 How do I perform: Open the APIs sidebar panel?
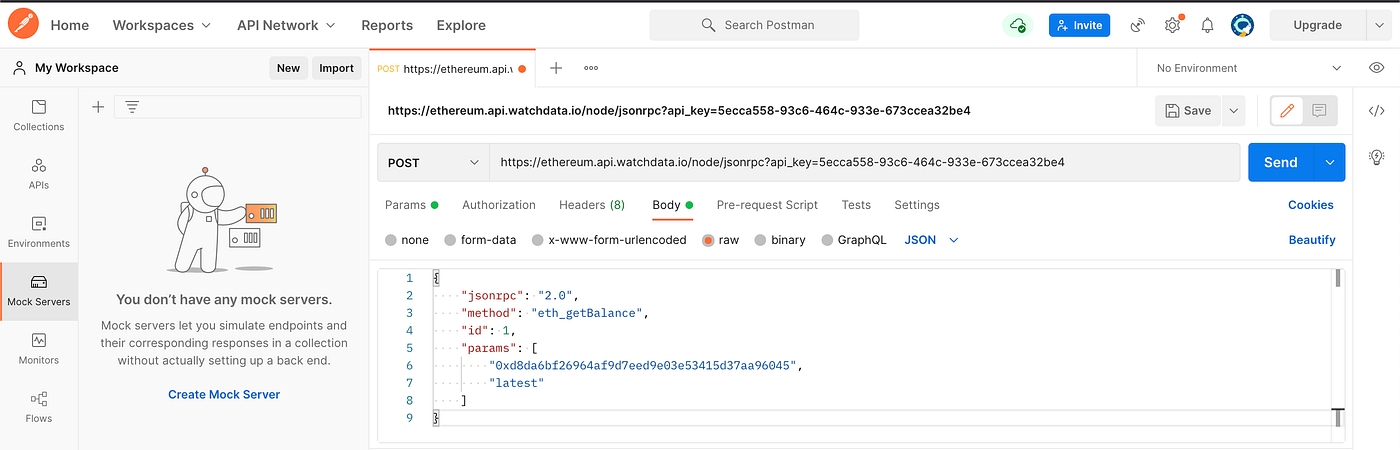coord(39,174)
